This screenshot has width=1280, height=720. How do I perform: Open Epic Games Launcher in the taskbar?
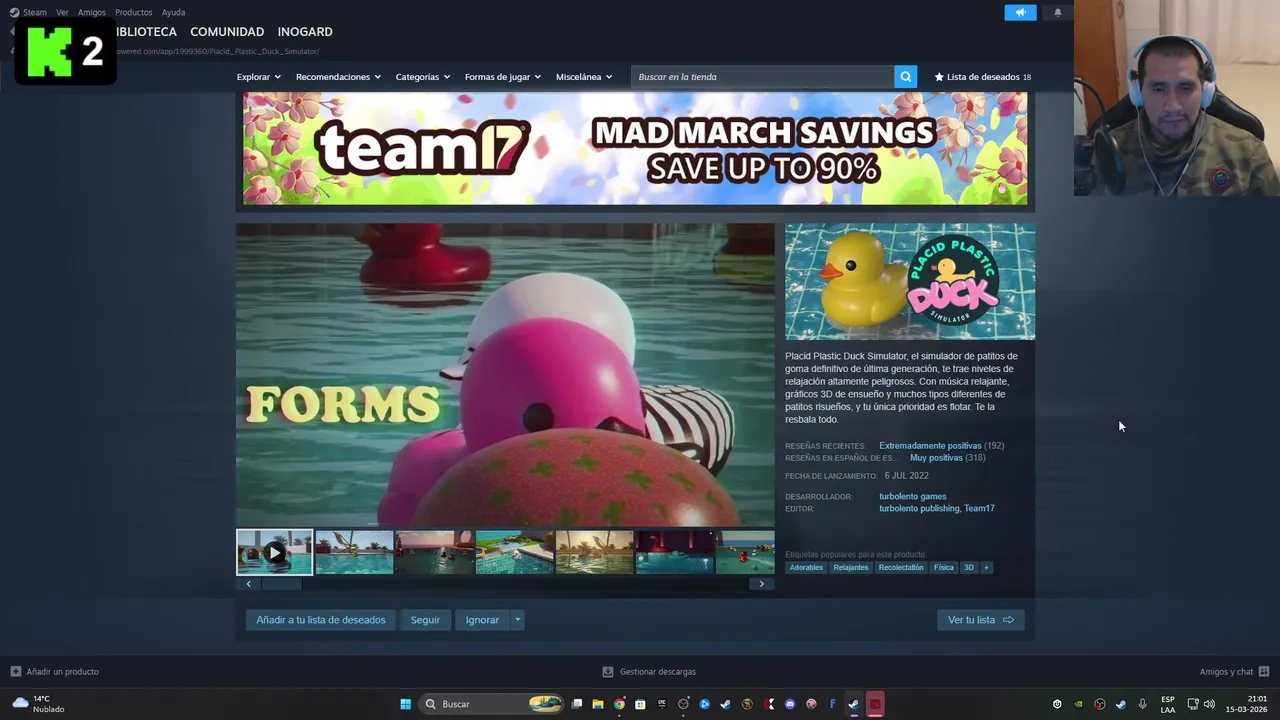662,704
